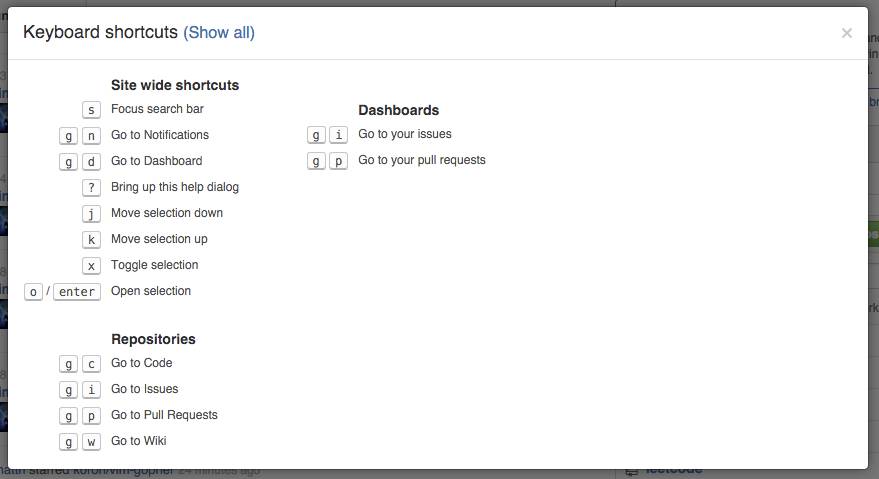This screenshot has height=479, width=879.
Task: Click the 'j' key for Move selection down
Action: 91,214
